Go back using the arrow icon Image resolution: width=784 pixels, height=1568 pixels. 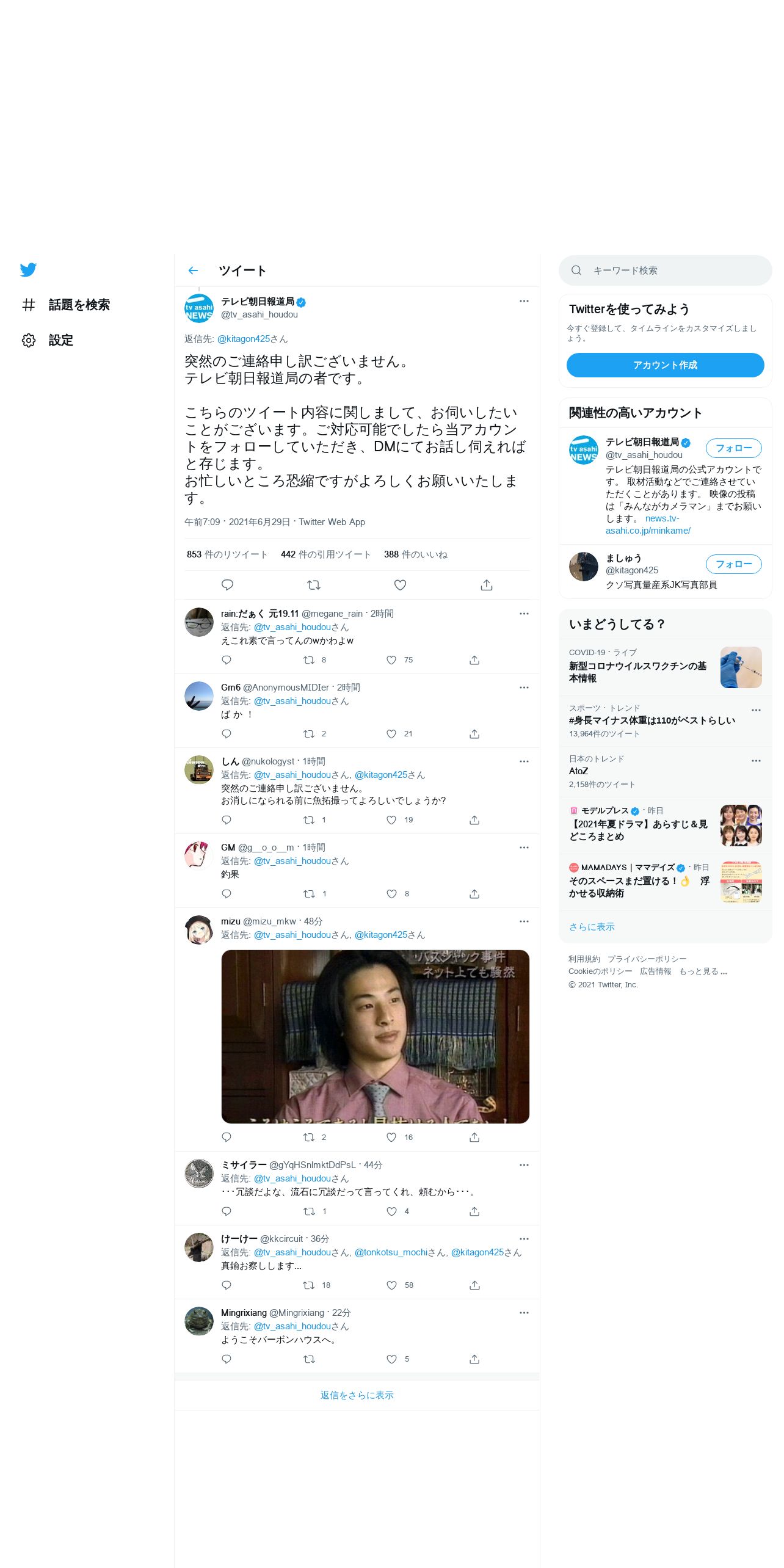[193, 270]
